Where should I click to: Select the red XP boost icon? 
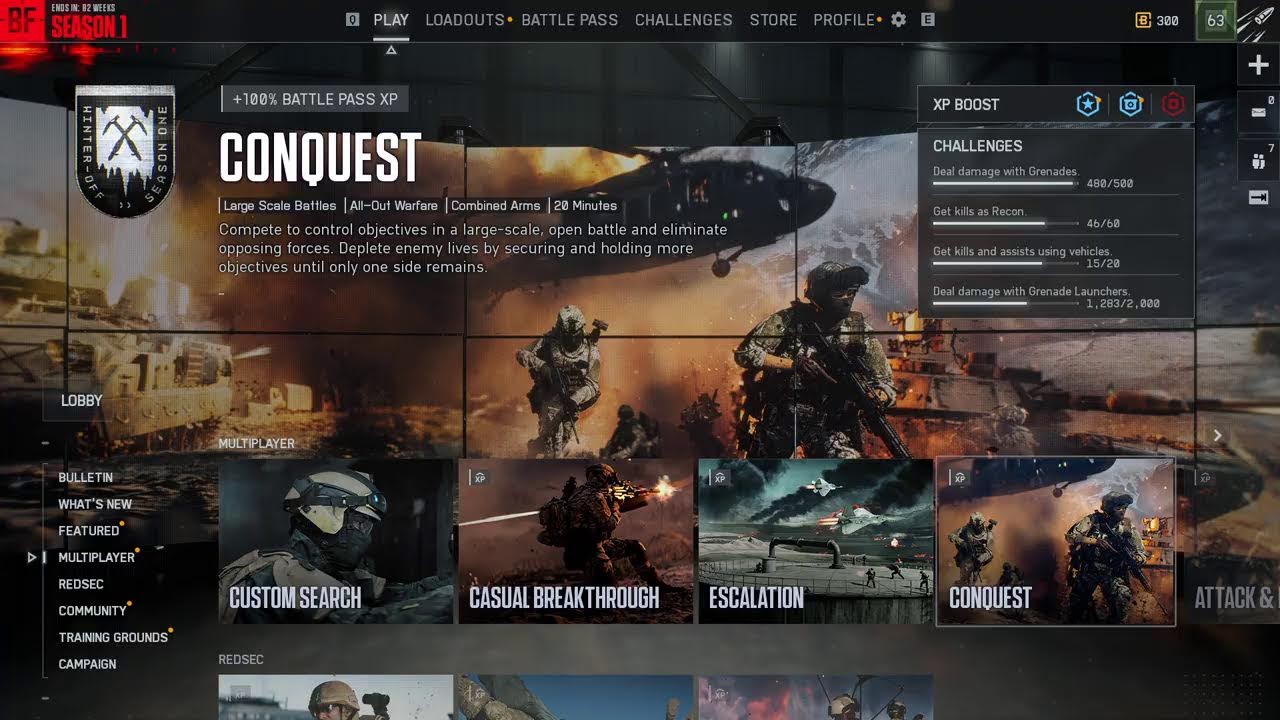1173,104
